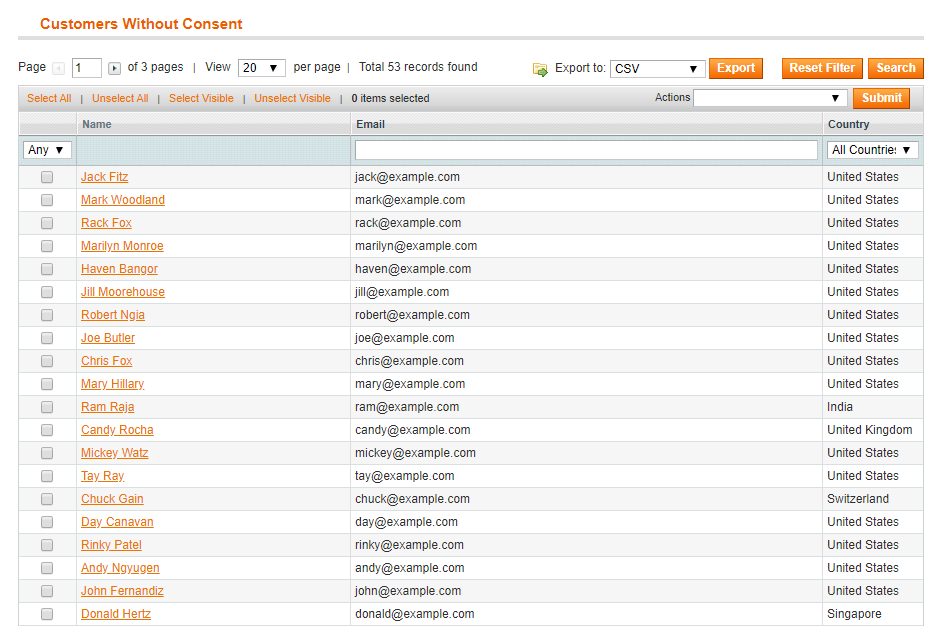Open the Any selection filter dropdown
The width and height of the screenshot is (947, 636).
tap(46, 149)
